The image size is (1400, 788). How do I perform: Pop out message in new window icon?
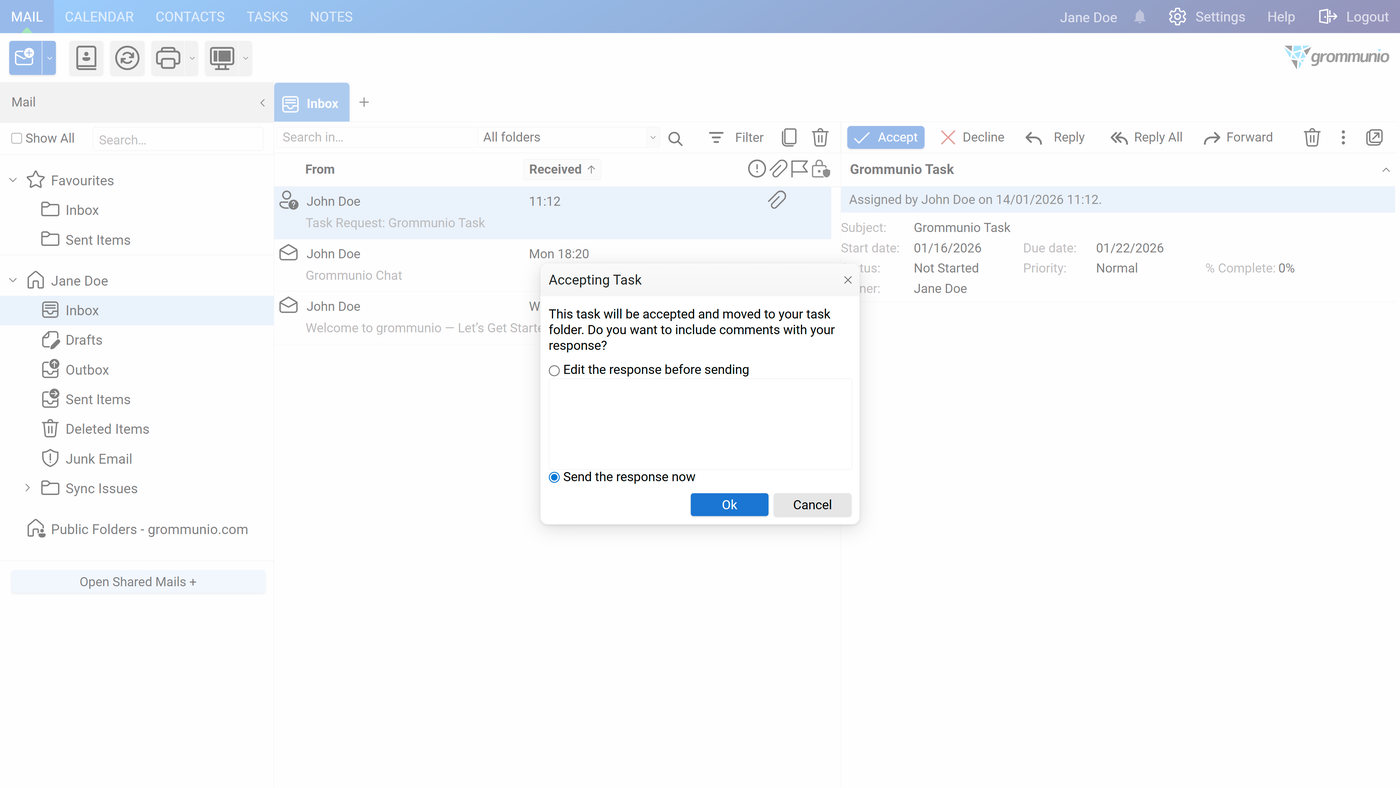1375,137
